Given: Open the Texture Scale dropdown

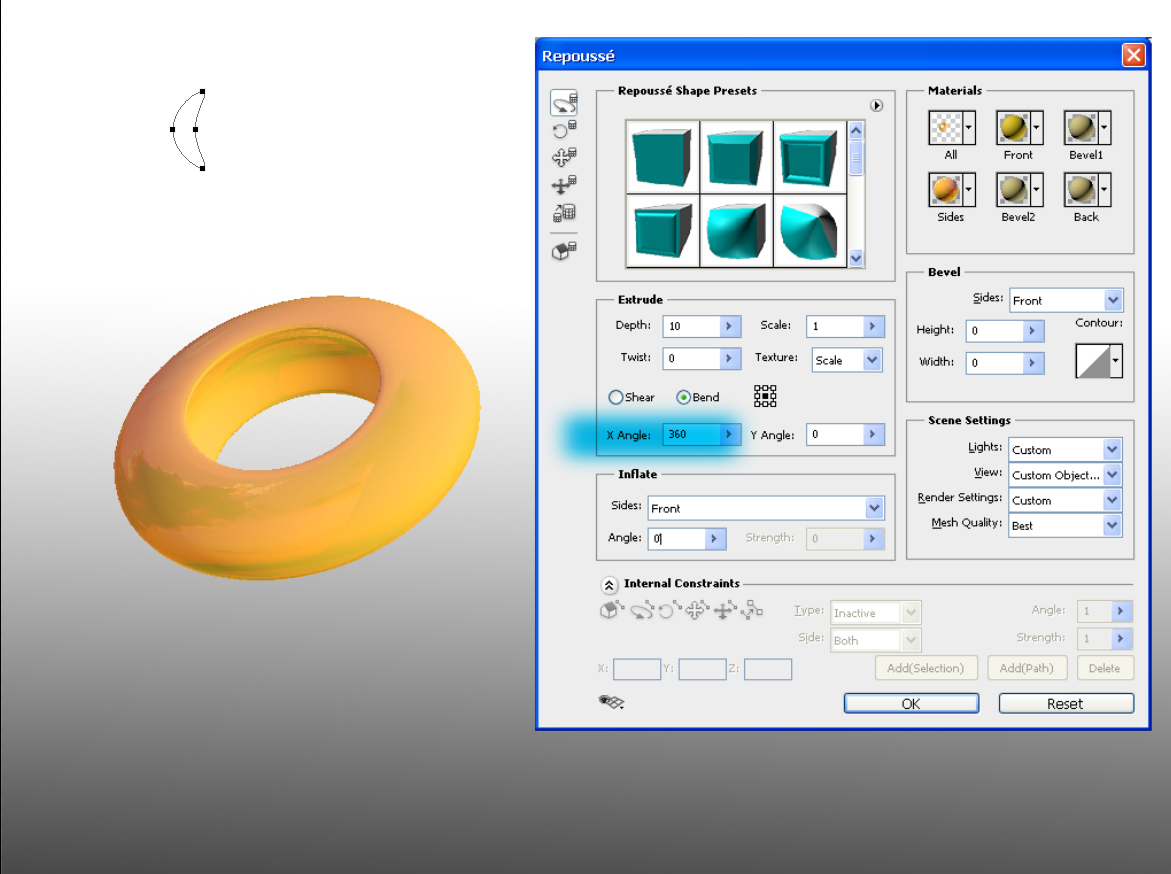Looking at the screenshot, I should pyautogui.click(x=847, y=360).
